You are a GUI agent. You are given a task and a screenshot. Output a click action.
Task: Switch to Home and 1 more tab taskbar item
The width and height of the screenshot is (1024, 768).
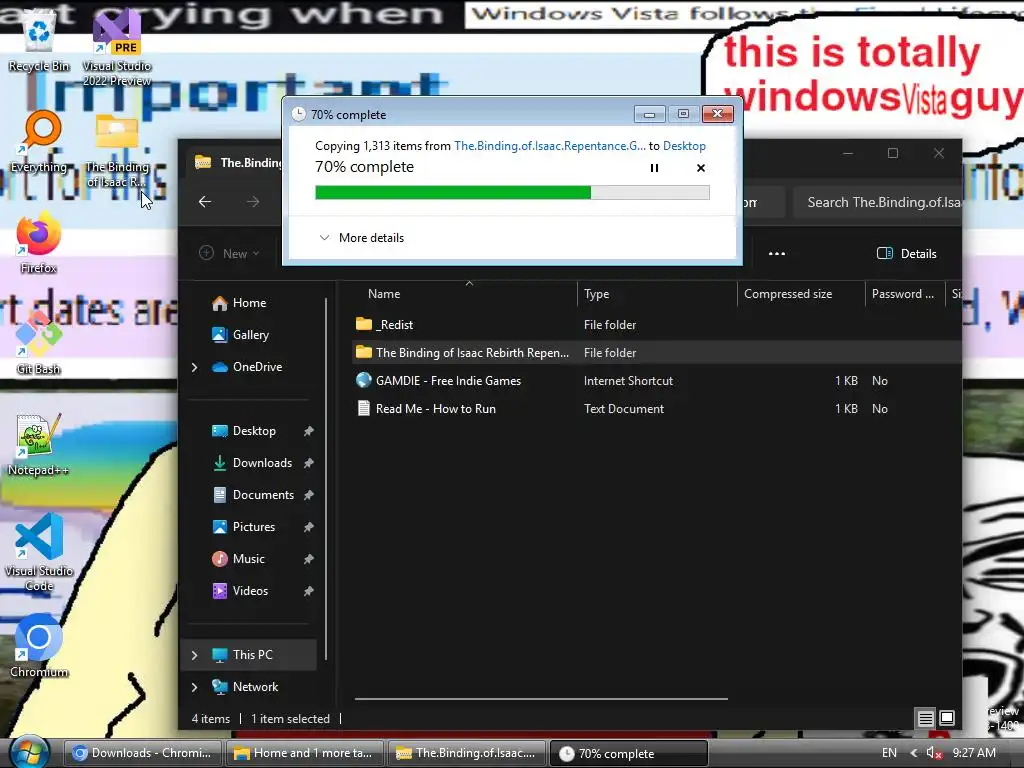305,753
